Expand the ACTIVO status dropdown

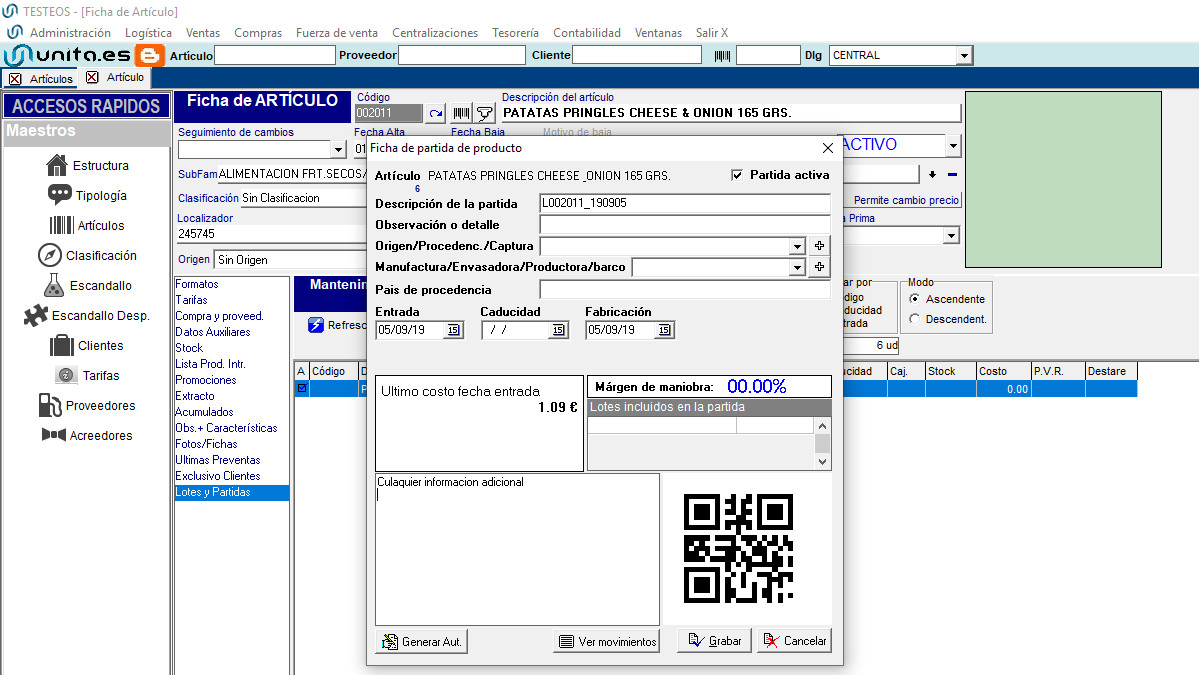click(x=953, y=145)
